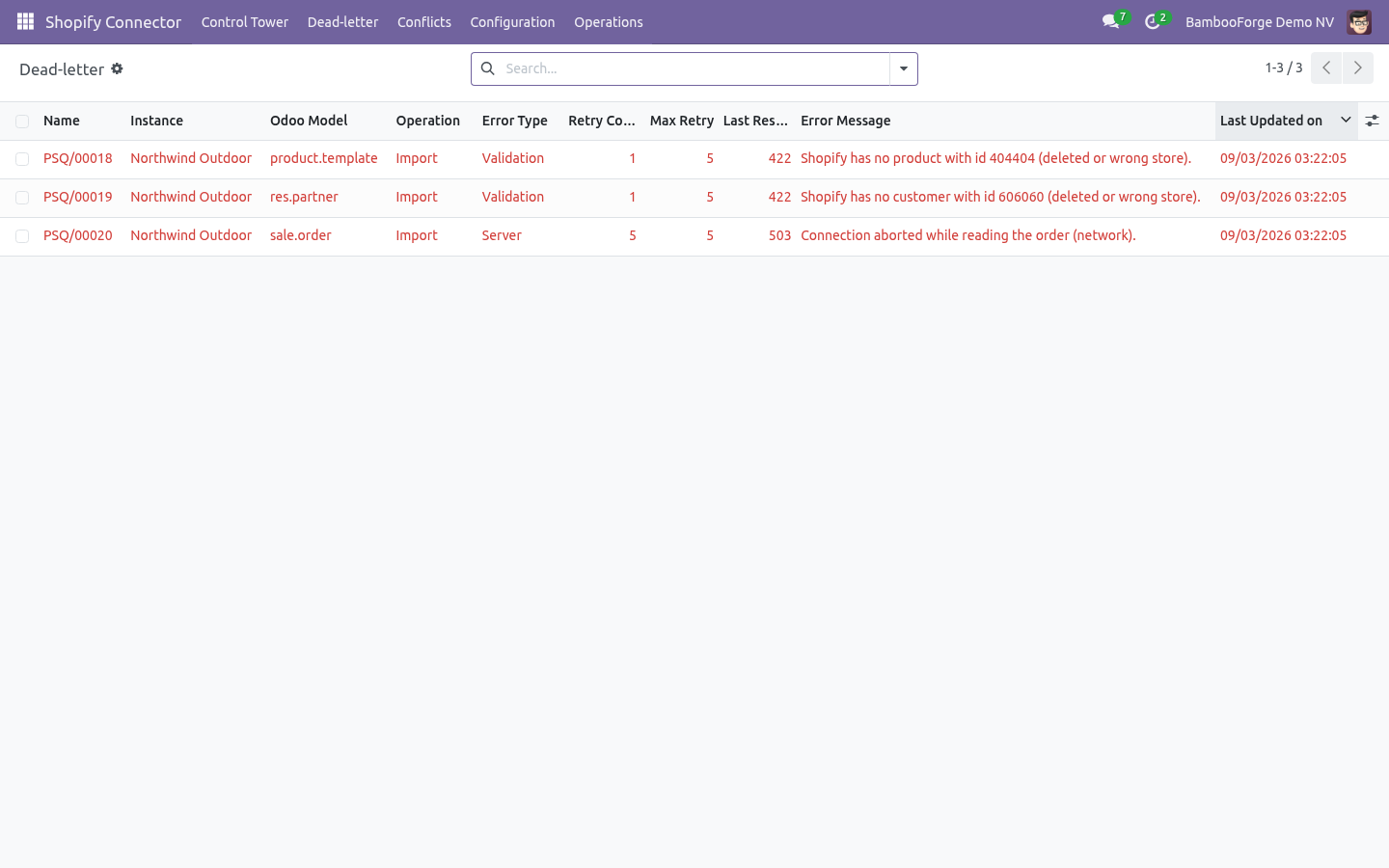Sort by the Max Retry column header
This screenshot has width=1389, height=868.
click(x=682, y=121)
